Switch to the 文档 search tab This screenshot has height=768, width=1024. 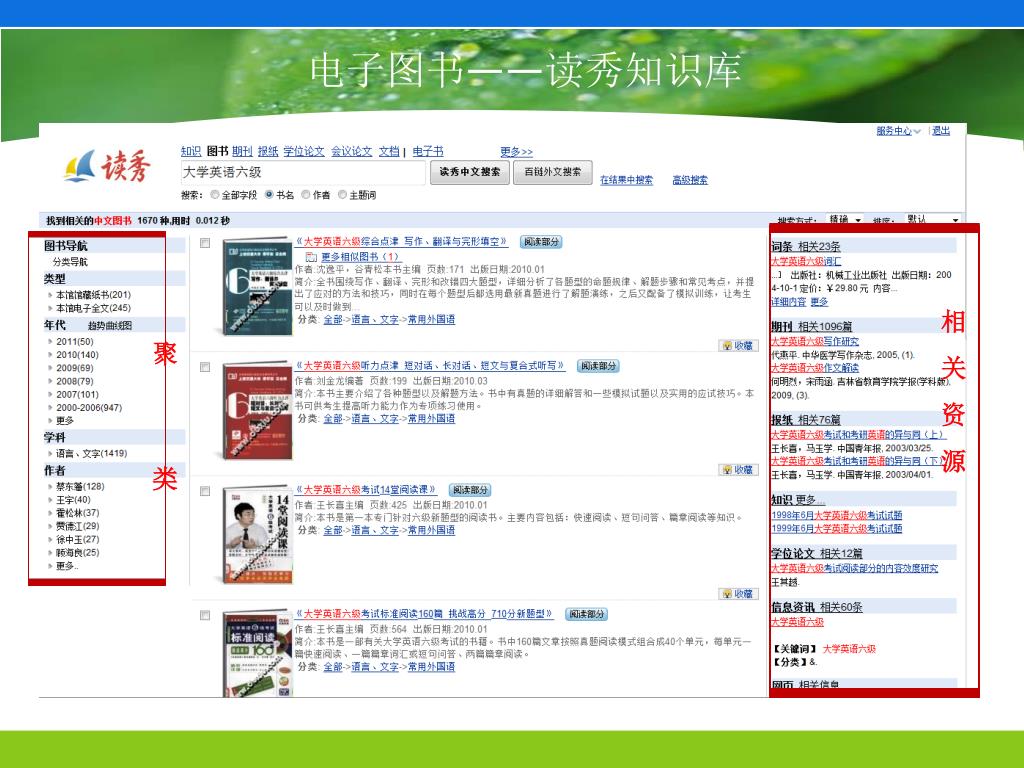(389, 151)
